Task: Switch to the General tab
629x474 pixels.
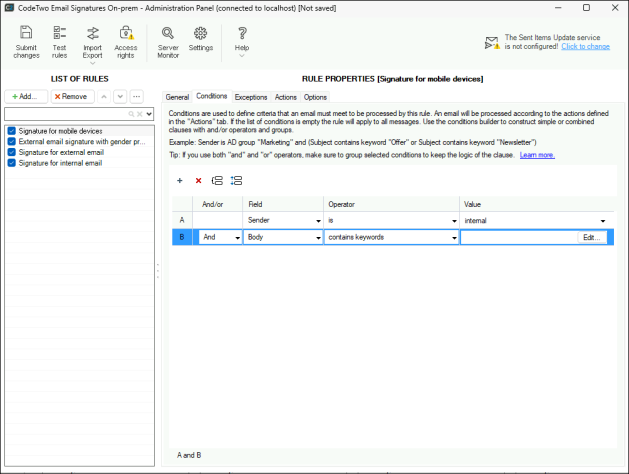Action: [x=177, y=97]
